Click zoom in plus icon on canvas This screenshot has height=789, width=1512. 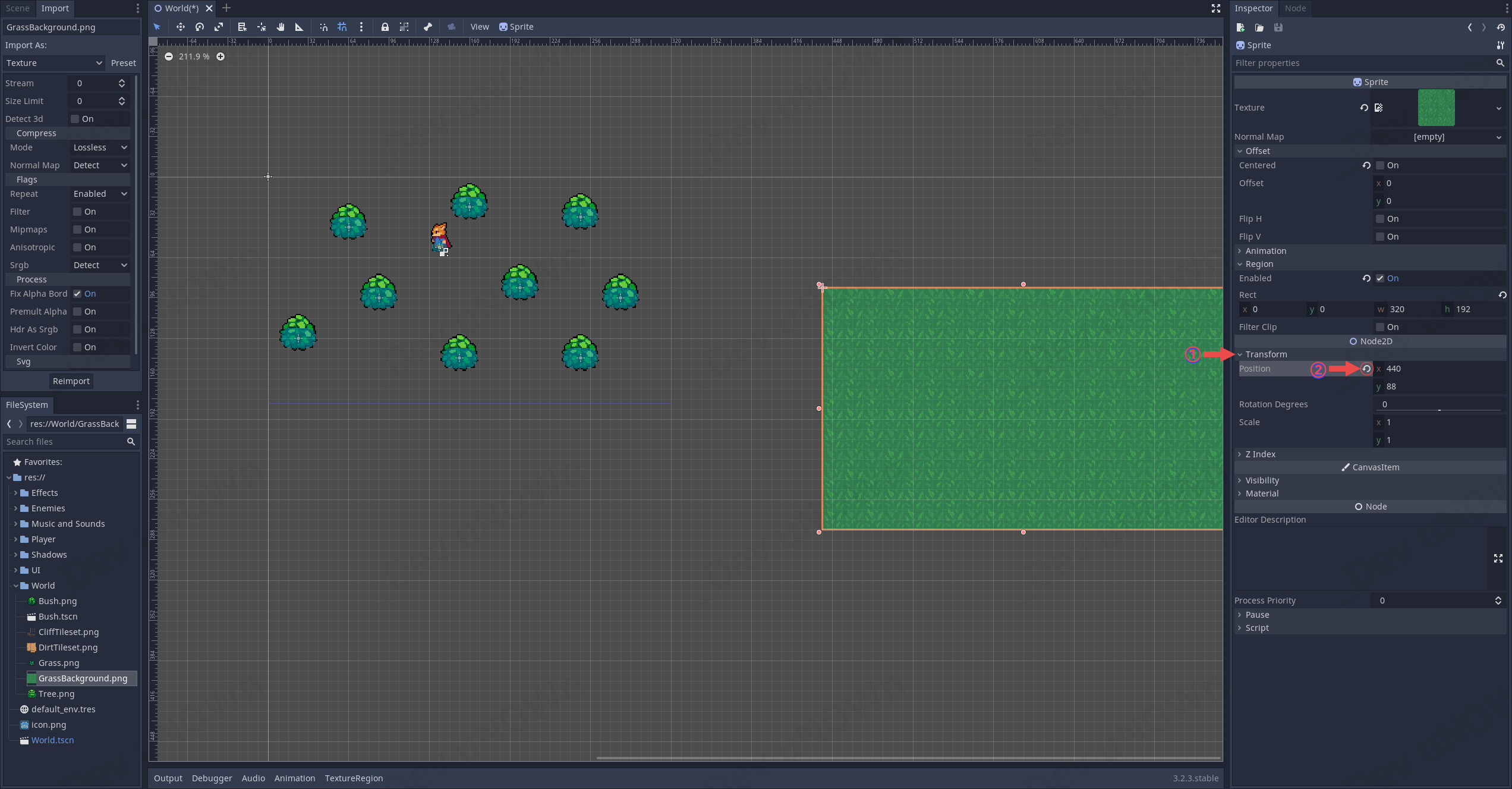pyautogui.click(x=220, y=56)
